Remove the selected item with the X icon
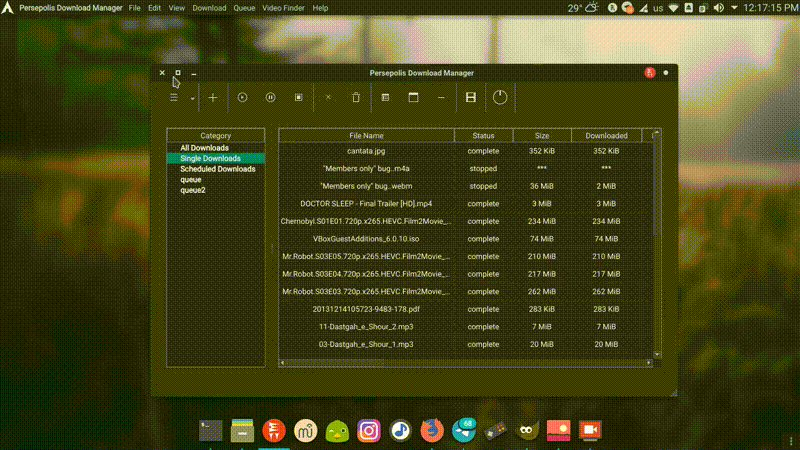The height and width of the screenshot is (450, 800). pos(328,97)
